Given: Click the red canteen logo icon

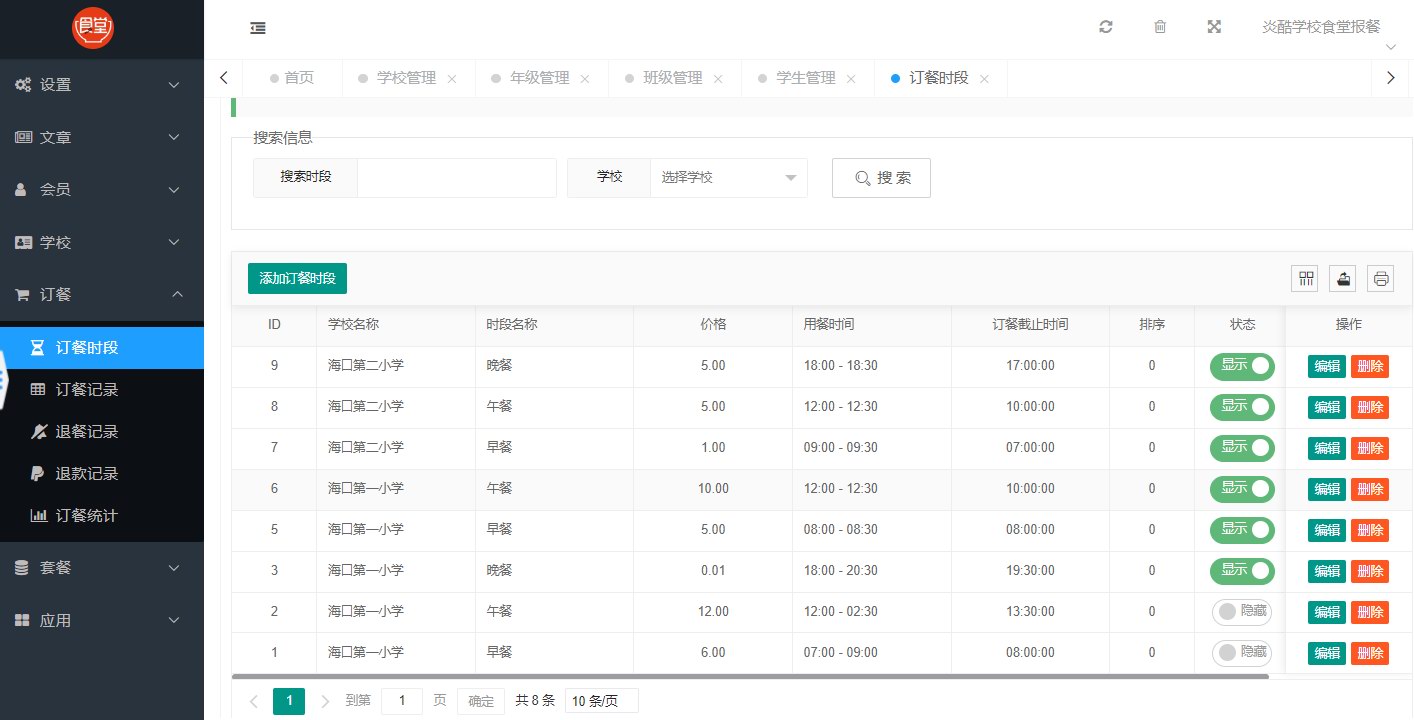Looking at the screenshot, I should click(x=93, y=27).
